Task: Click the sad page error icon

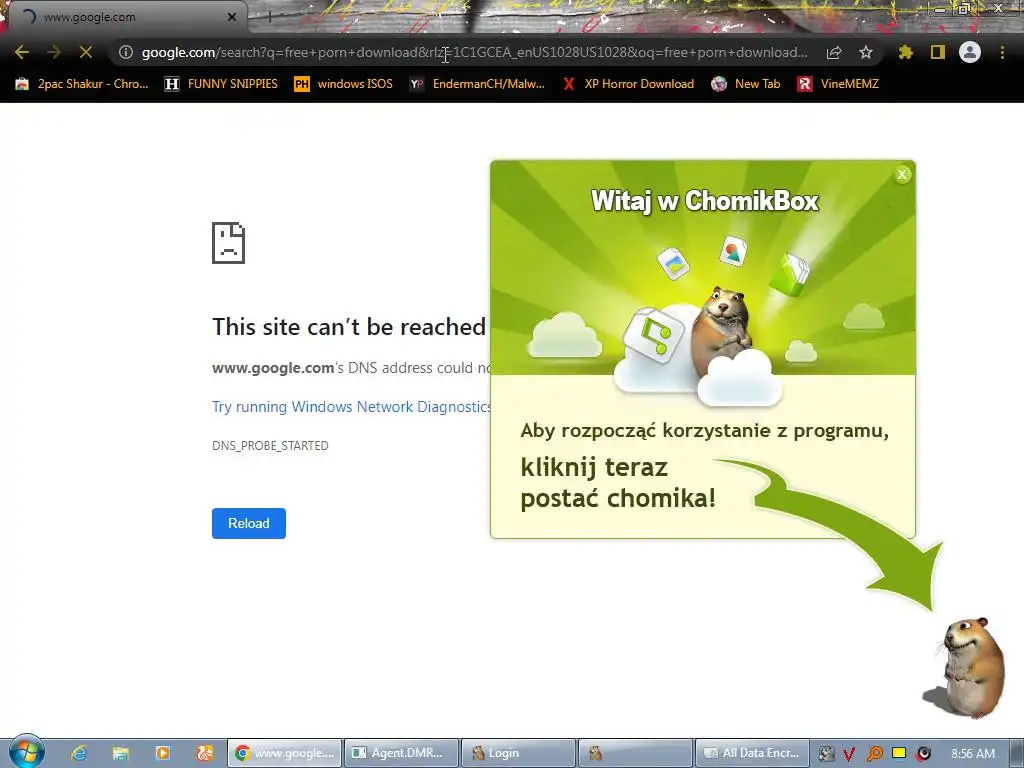Action: click(229, 243)
